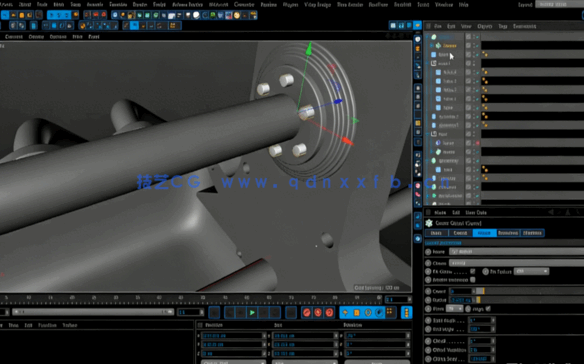Screen dimensions: 584x364
Task: Collapse the first null group in Object Manager
Action: point(427,63)
